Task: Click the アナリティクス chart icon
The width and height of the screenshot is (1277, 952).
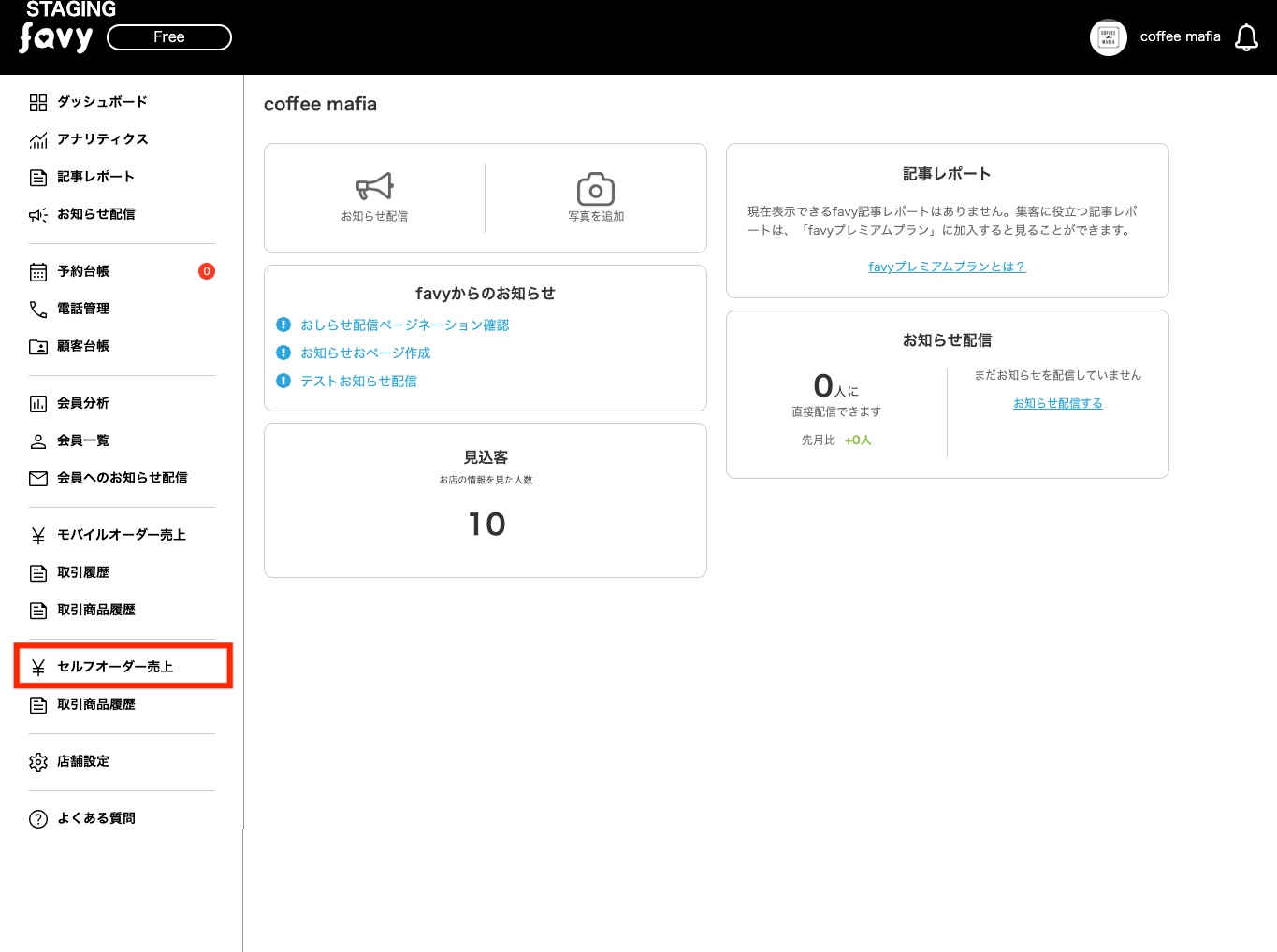Action: pos(38,140)
